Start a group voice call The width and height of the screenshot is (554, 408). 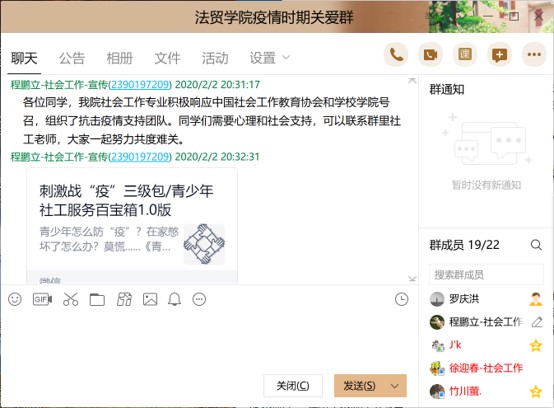[x=396, y=55]
